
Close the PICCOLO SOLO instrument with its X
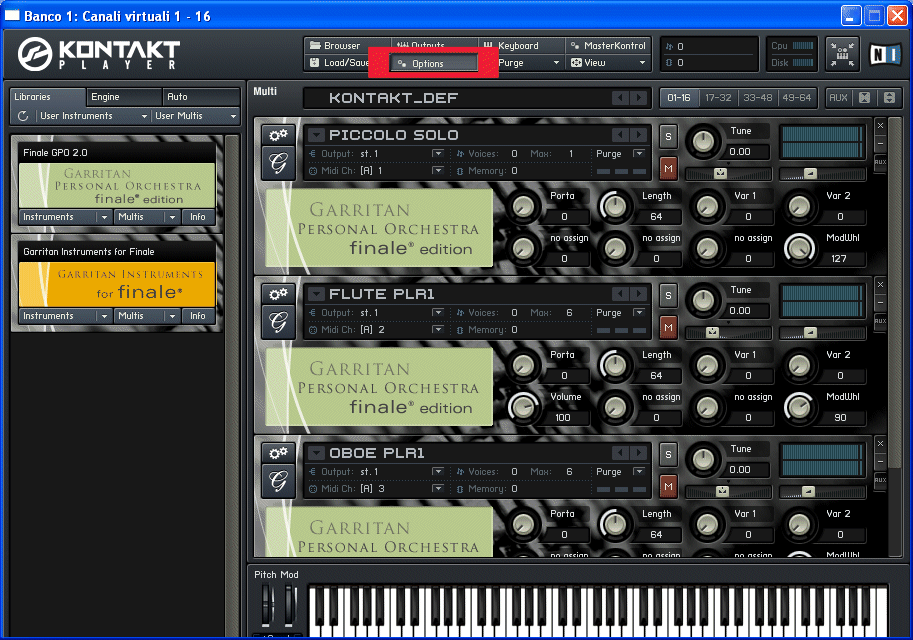880,126
